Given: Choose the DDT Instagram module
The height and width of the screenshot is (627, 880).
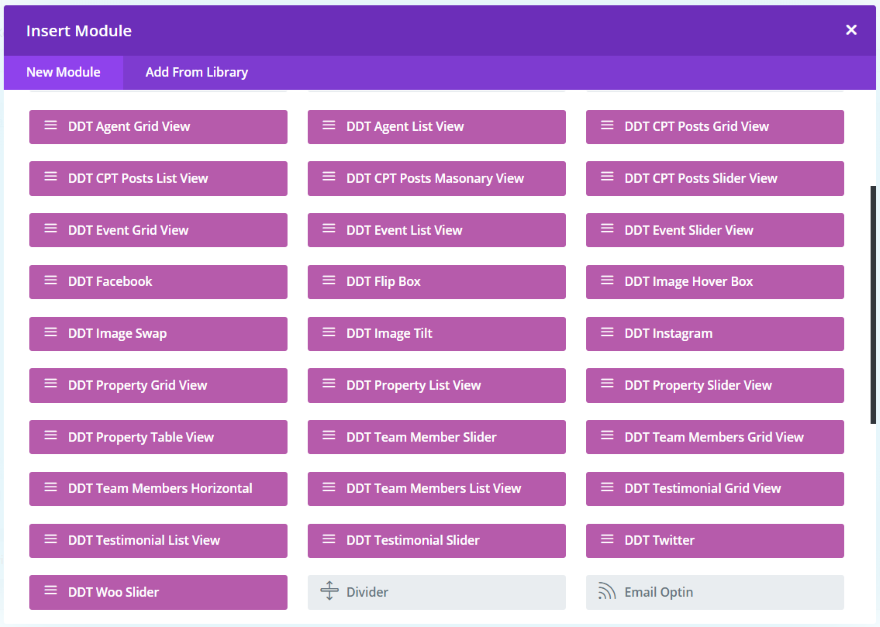Looking at the screenshot, I should (715, 333).
